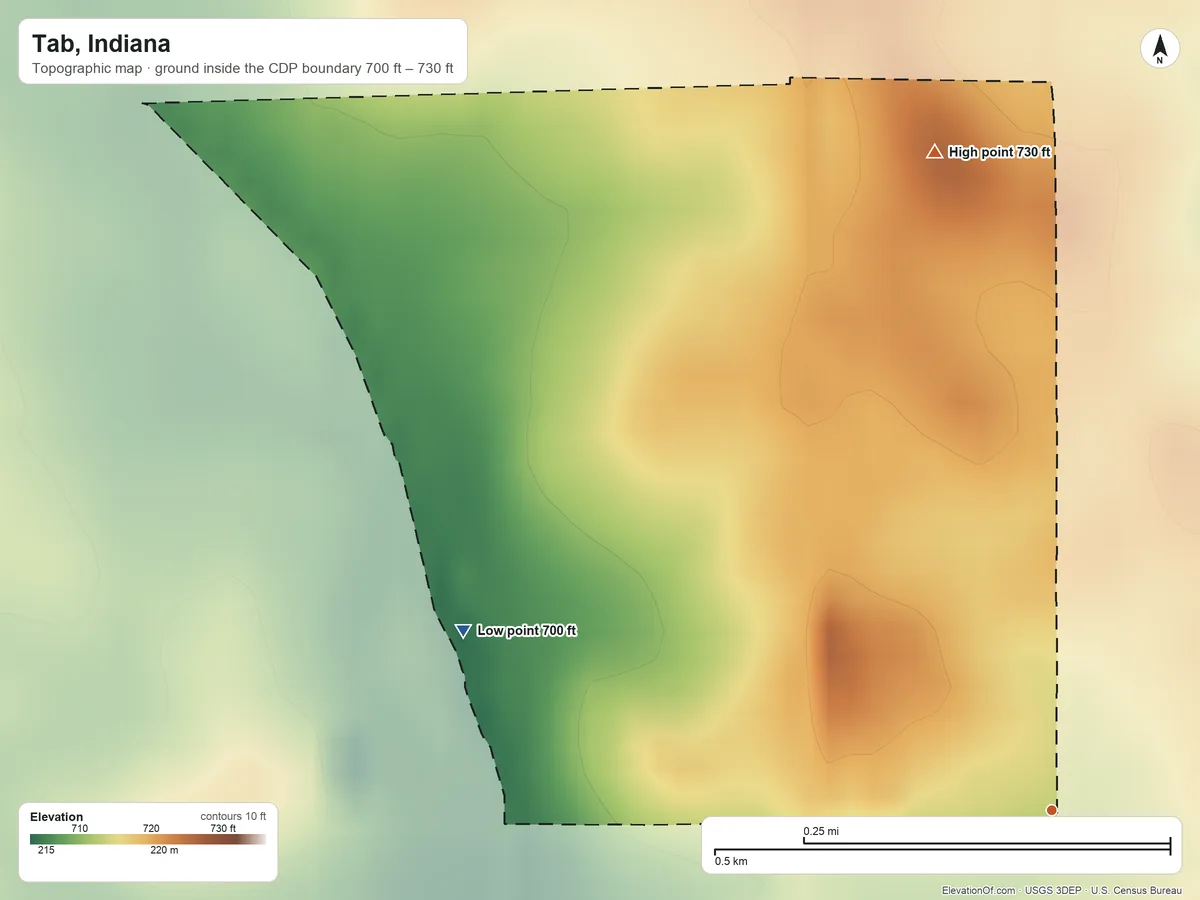Click the low point inverted triangle marker
Screen dimensions: 1200x900
[463, 631]
